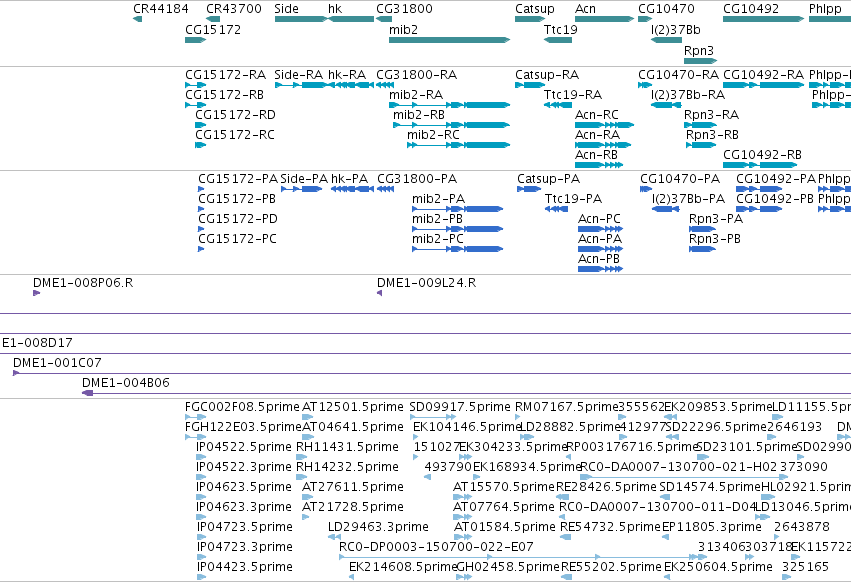Click the Acn-RC transcript label
The width and height of the screenshot is (851, 582).
coord(597,115)
